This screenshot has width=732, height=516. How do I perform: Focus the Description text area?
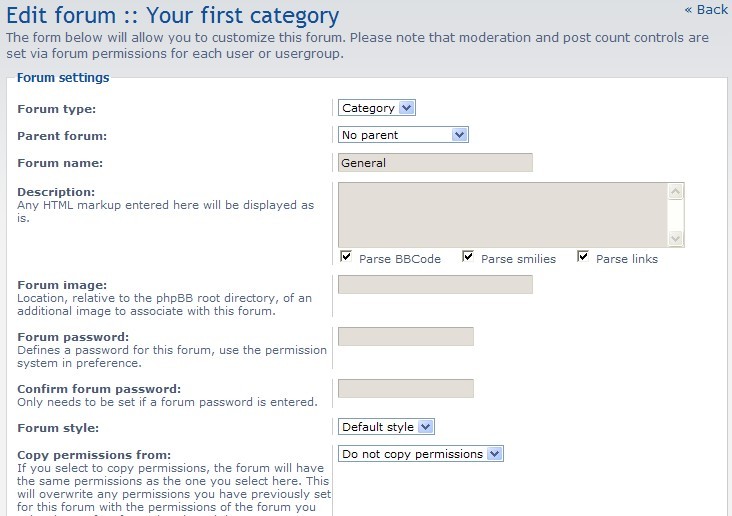tap(502, 214)
